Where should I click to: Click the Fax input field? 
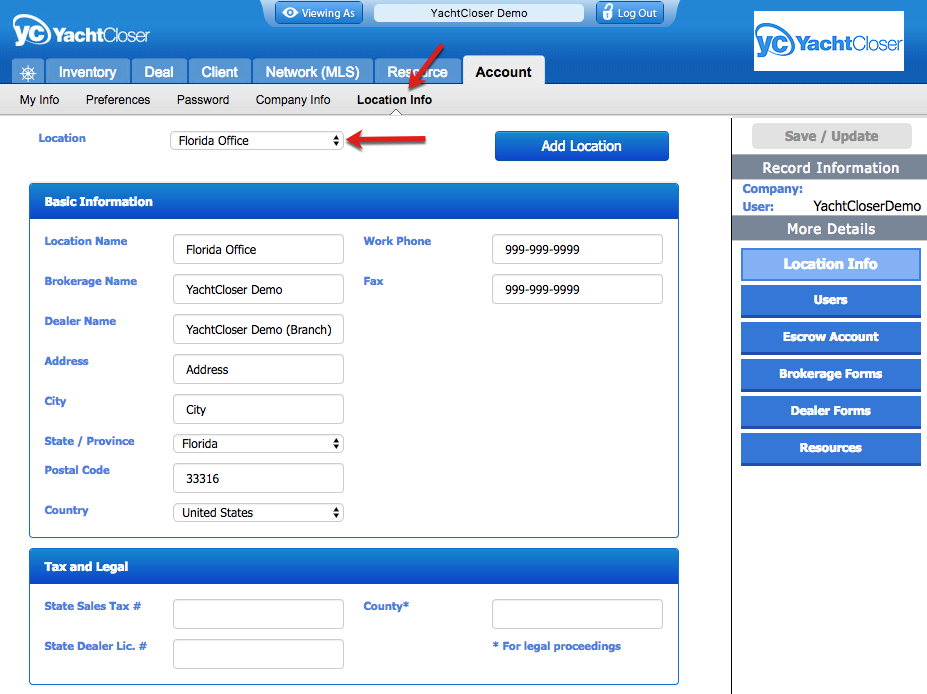click(x=577, y=289)
